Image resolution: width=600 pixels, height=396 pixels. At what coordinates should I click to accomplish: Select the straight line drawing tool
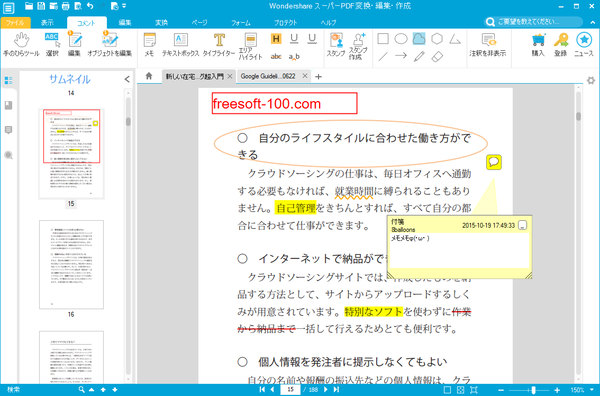click(x=383, y=57)
